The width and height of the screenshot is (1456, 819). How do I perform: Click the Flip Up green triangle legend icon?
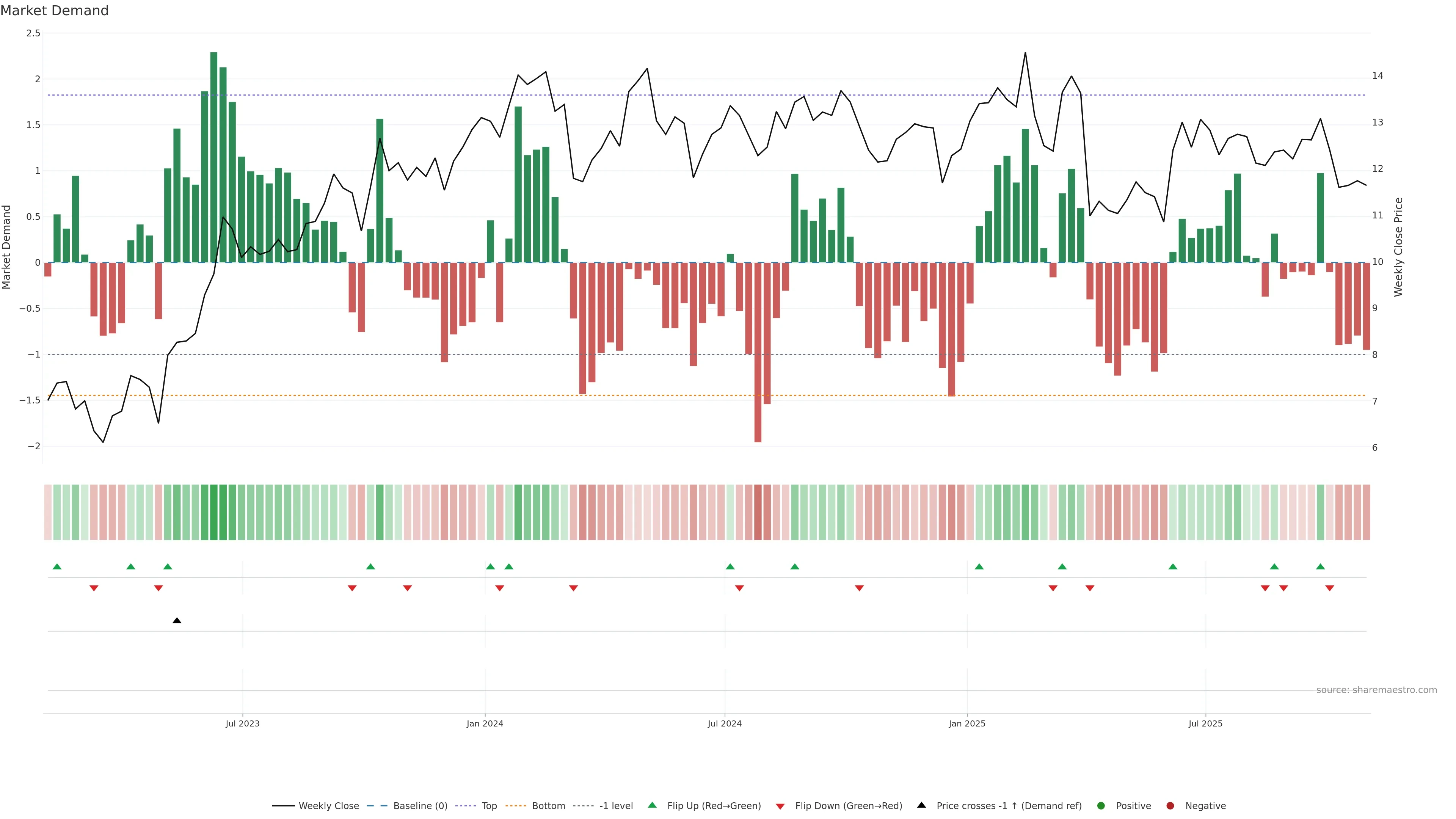click(652, 805)
